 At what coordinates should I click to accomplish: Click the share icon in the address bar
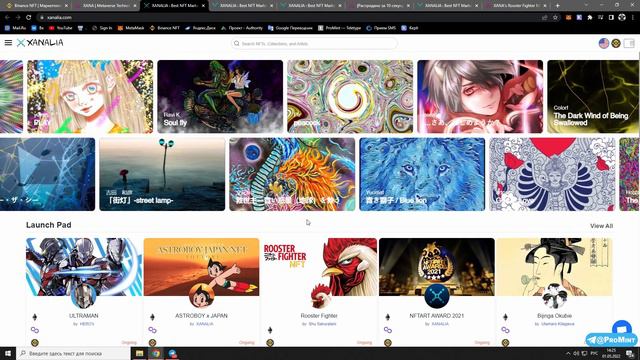(544, 18)
